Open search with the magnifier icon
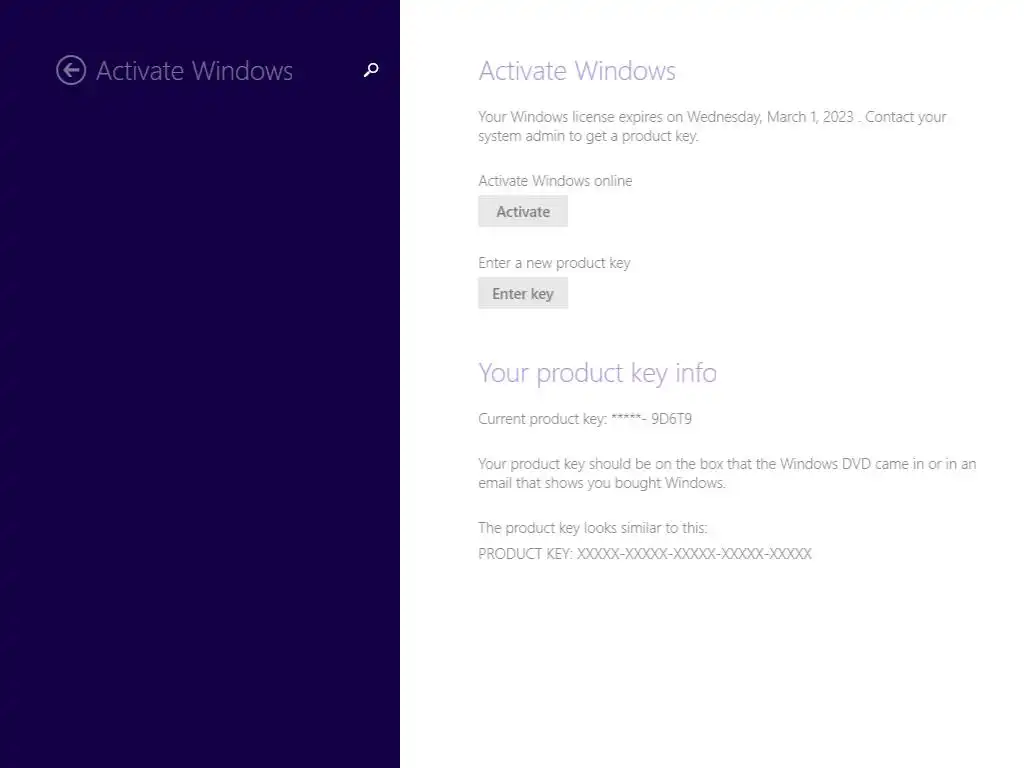 (x=371, y=70)
